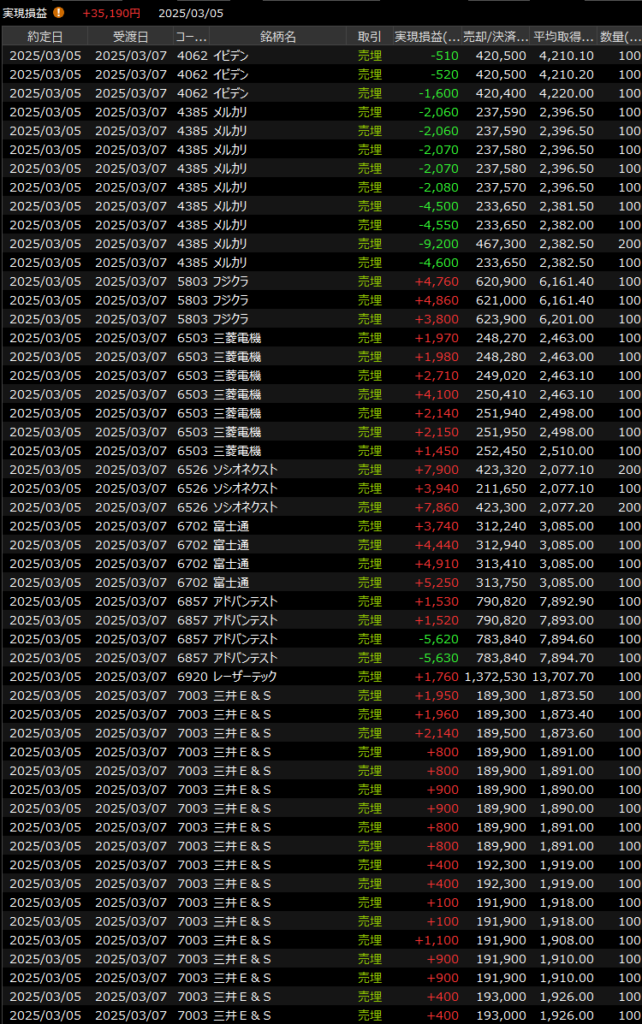Click the 売却/決済 column header
This screenshot has width=642, height=1024.
pyautogui.click(x=495, y=36)
